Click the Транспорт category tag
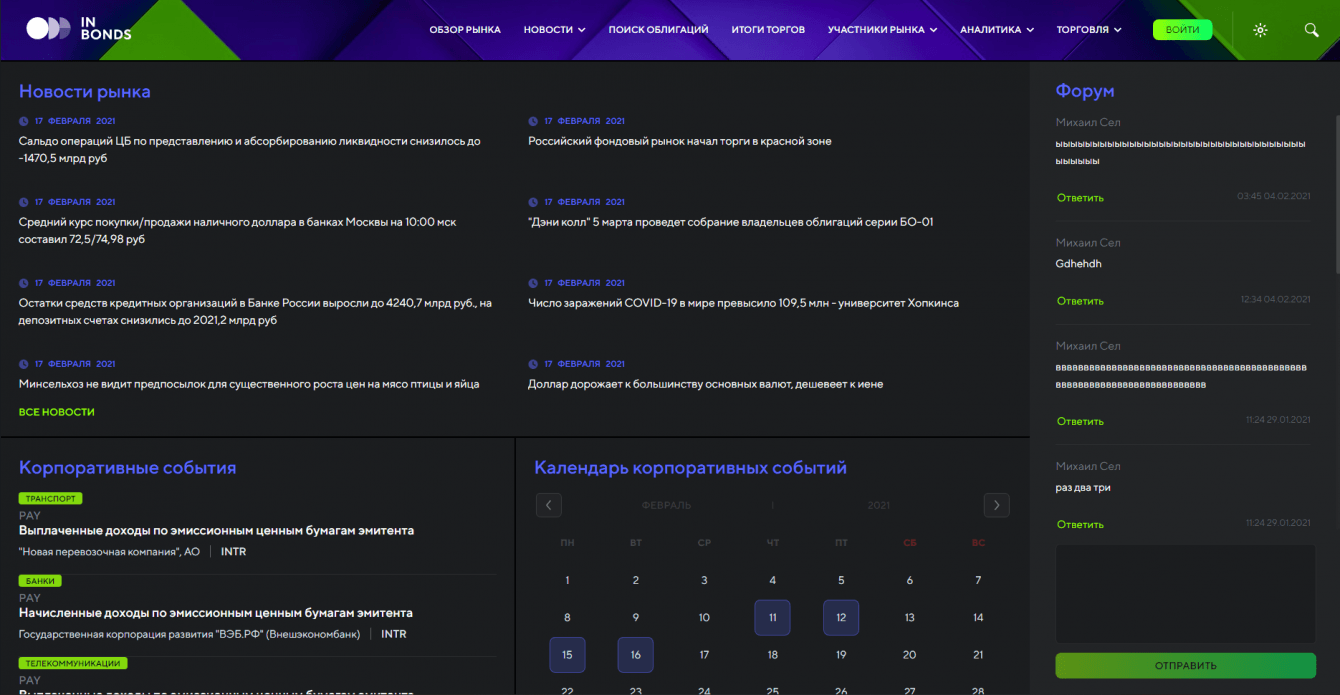 tap(50, 498)
